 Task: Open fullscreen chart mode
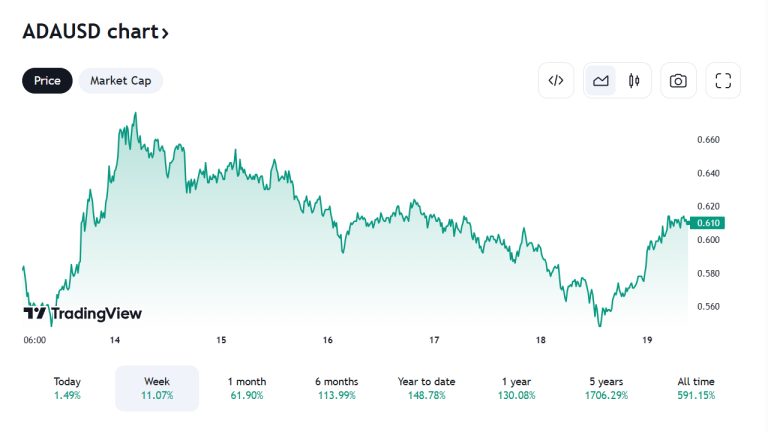tap(723, 81)
